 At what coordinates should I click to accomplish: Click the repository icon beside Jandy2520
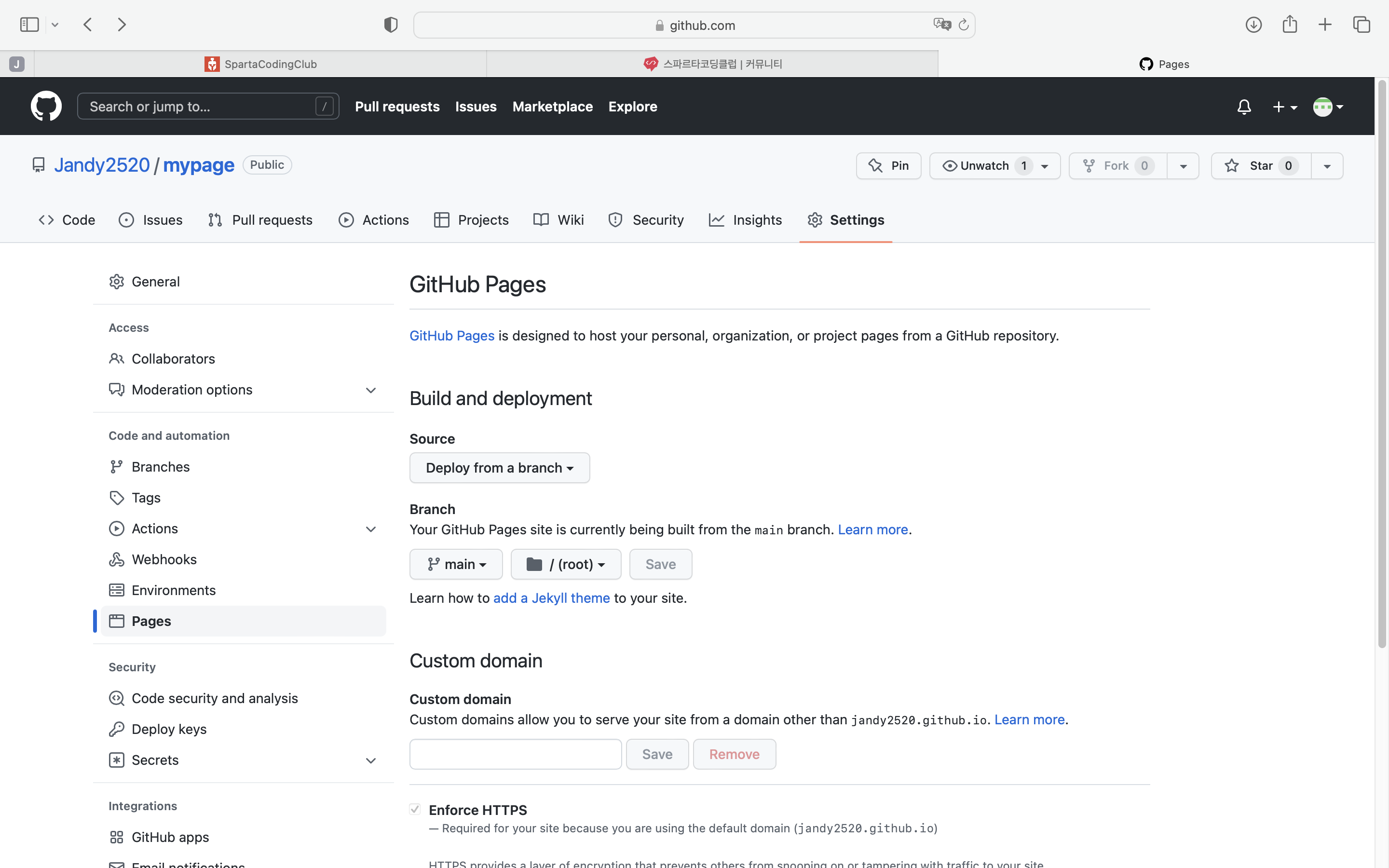(x=39, y=165)
